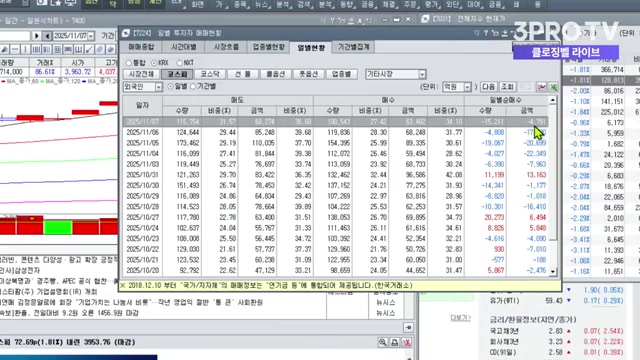This screenshot has width=640, height=360.
Task: Open the 체결 top menu
Action: pyautogui.click(x=389, y=4)
